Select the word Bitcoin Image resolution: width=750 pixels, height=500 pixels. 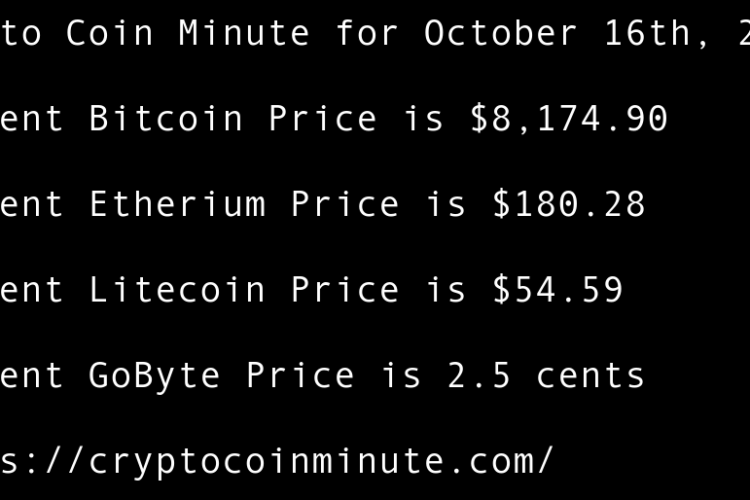[x=166, y=119]
